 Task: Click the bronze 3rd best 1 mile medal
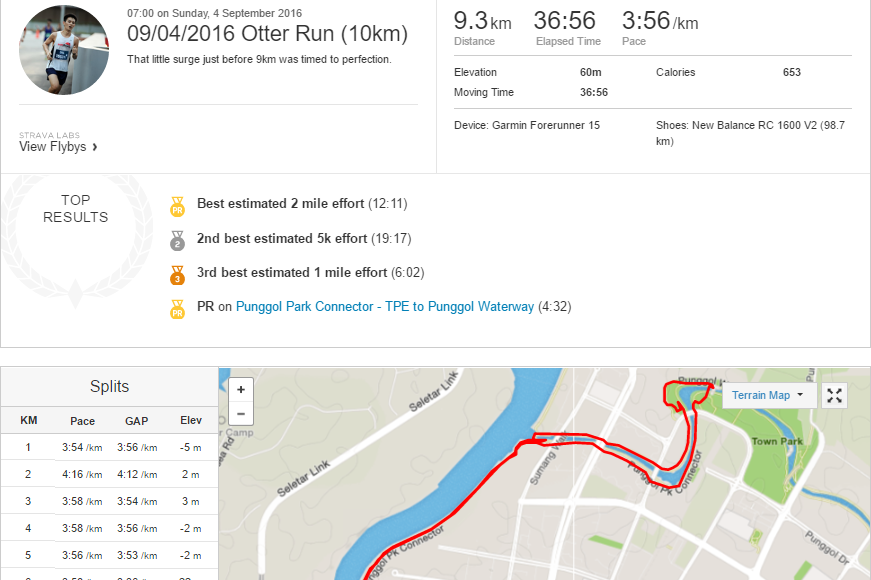[177, 275]
